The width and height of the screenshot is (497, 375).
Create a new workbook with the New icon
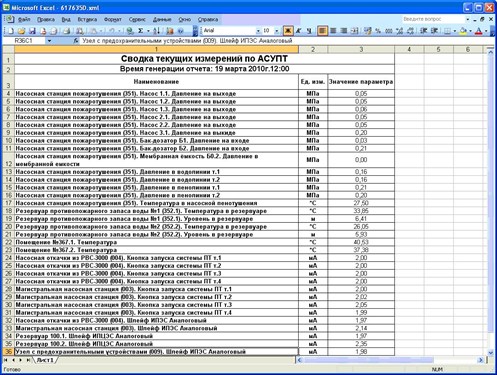point(11,31)
